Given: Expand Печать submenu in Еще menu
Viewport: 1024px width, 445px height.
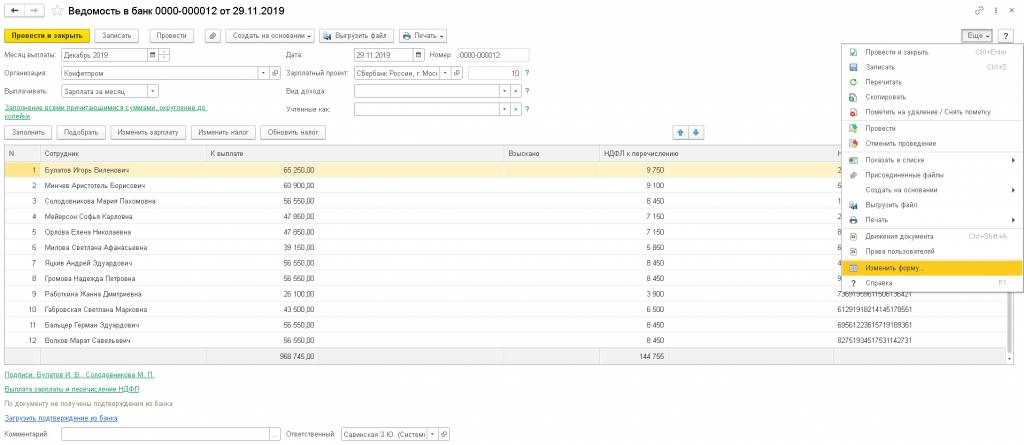Looking at the screenshot, I should point(932,220).
